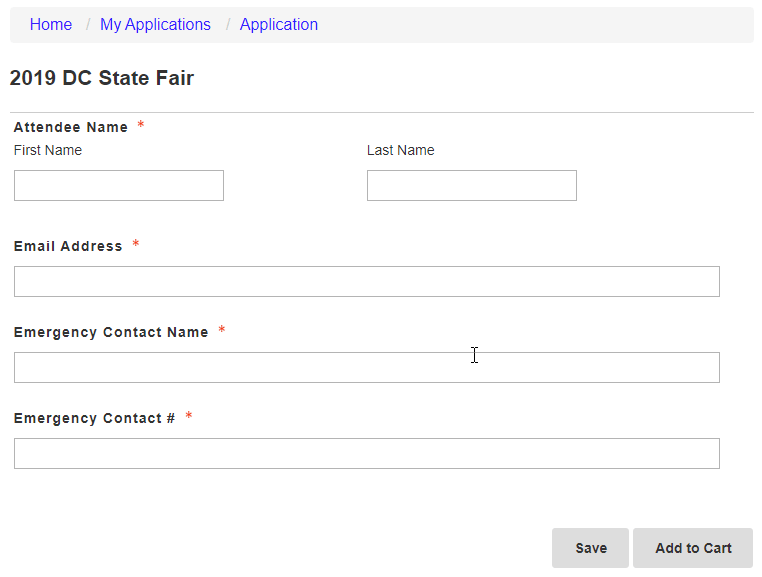Click the Email Address field label
Viewport: 762px width, 577px height.
coord(68,246)
